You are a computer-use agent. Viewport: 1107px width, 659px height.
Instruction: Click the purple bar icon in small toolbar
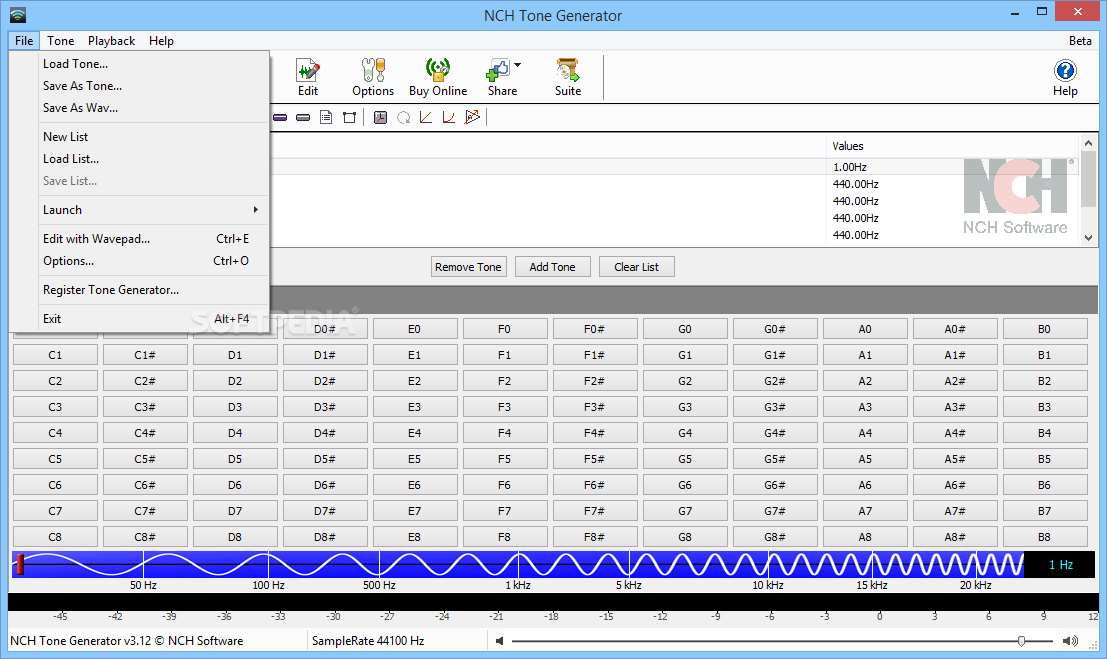pos(280,117)
